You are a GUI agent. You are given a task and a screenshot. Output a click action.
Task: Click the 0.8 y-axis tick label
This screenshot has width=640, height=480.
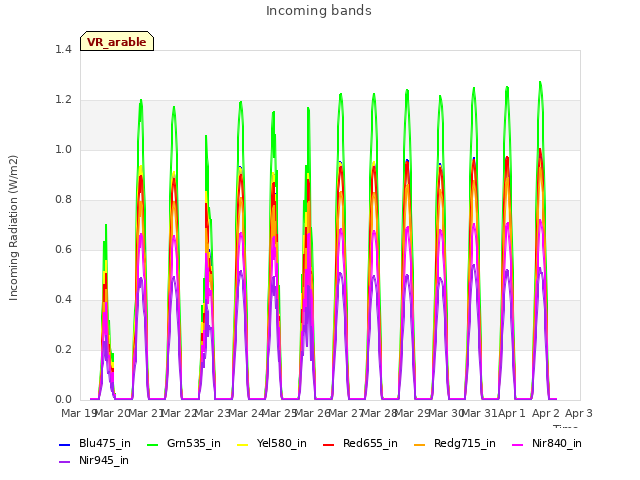(63, 200)
